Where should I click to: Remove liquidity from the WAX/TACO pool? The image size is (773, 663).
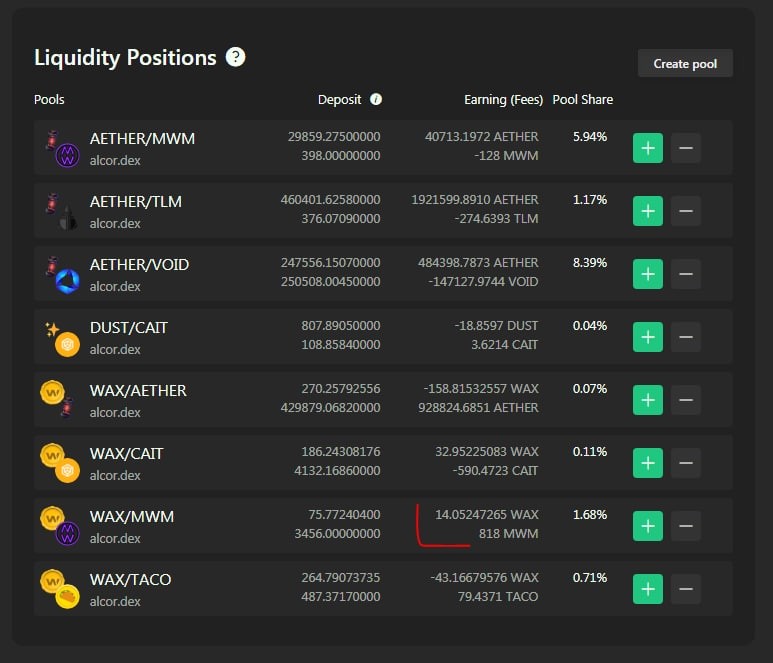click(686, 589)
